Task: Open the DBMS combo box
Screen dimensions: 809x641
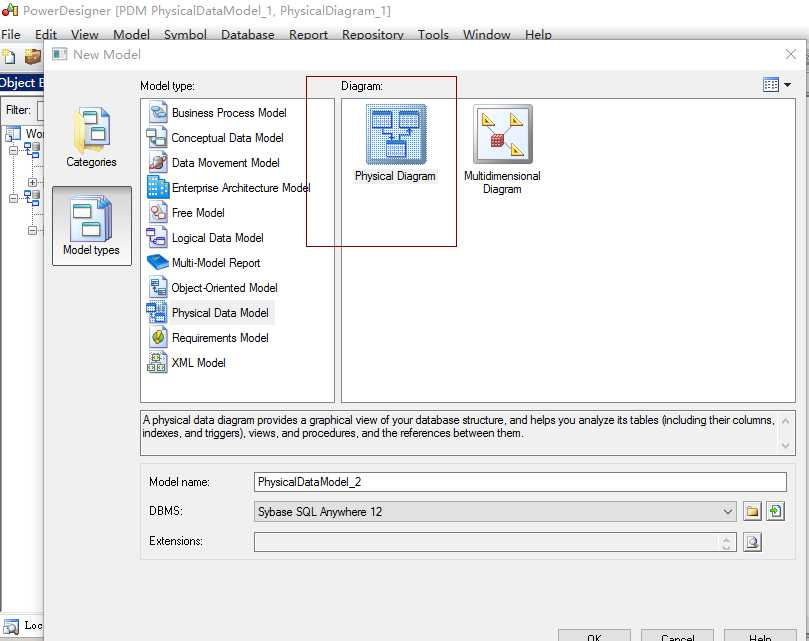Action: coord(495,511)
